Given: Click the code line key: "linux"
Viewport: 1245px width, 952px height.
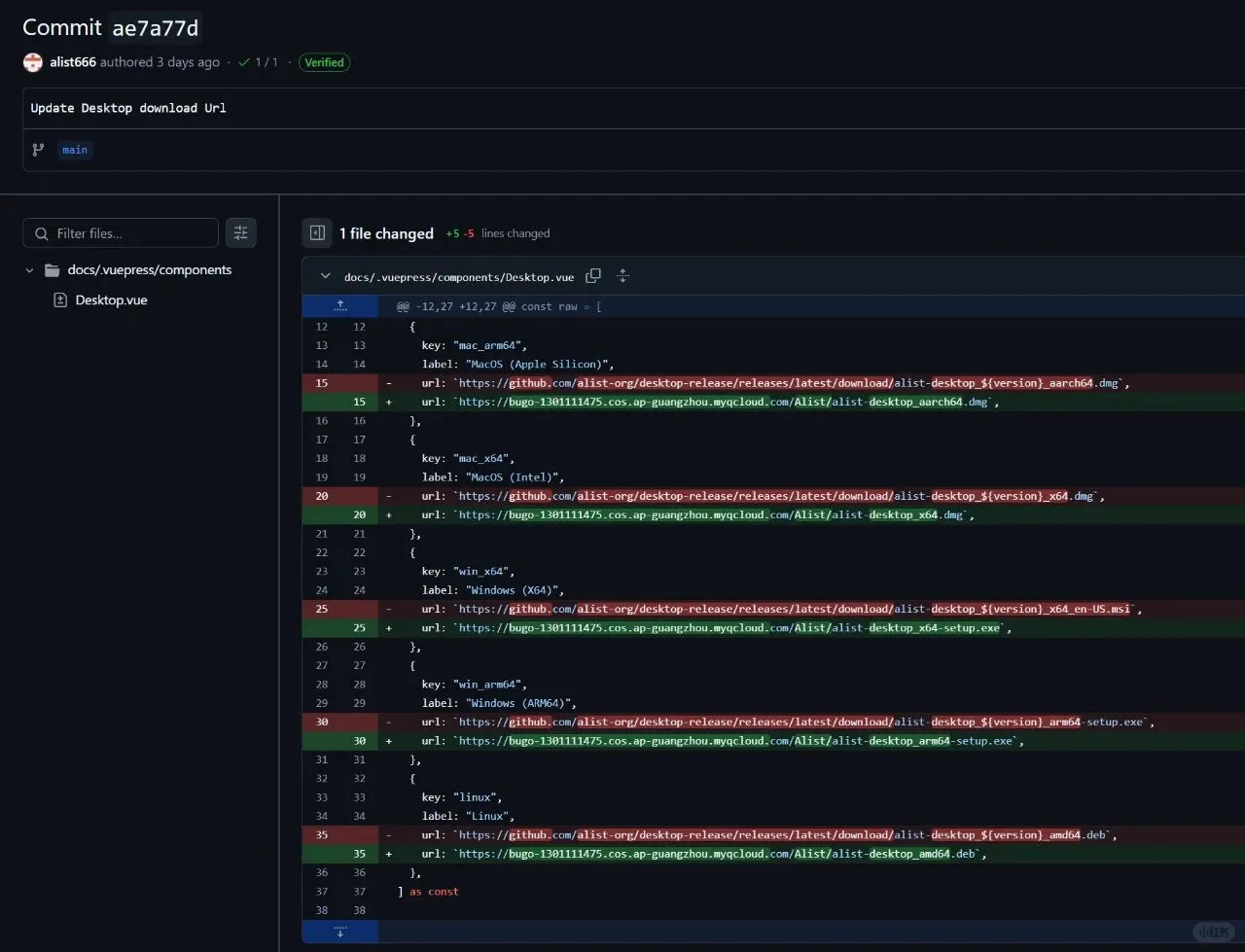Looking at the screenshot, I should (462, 797).
